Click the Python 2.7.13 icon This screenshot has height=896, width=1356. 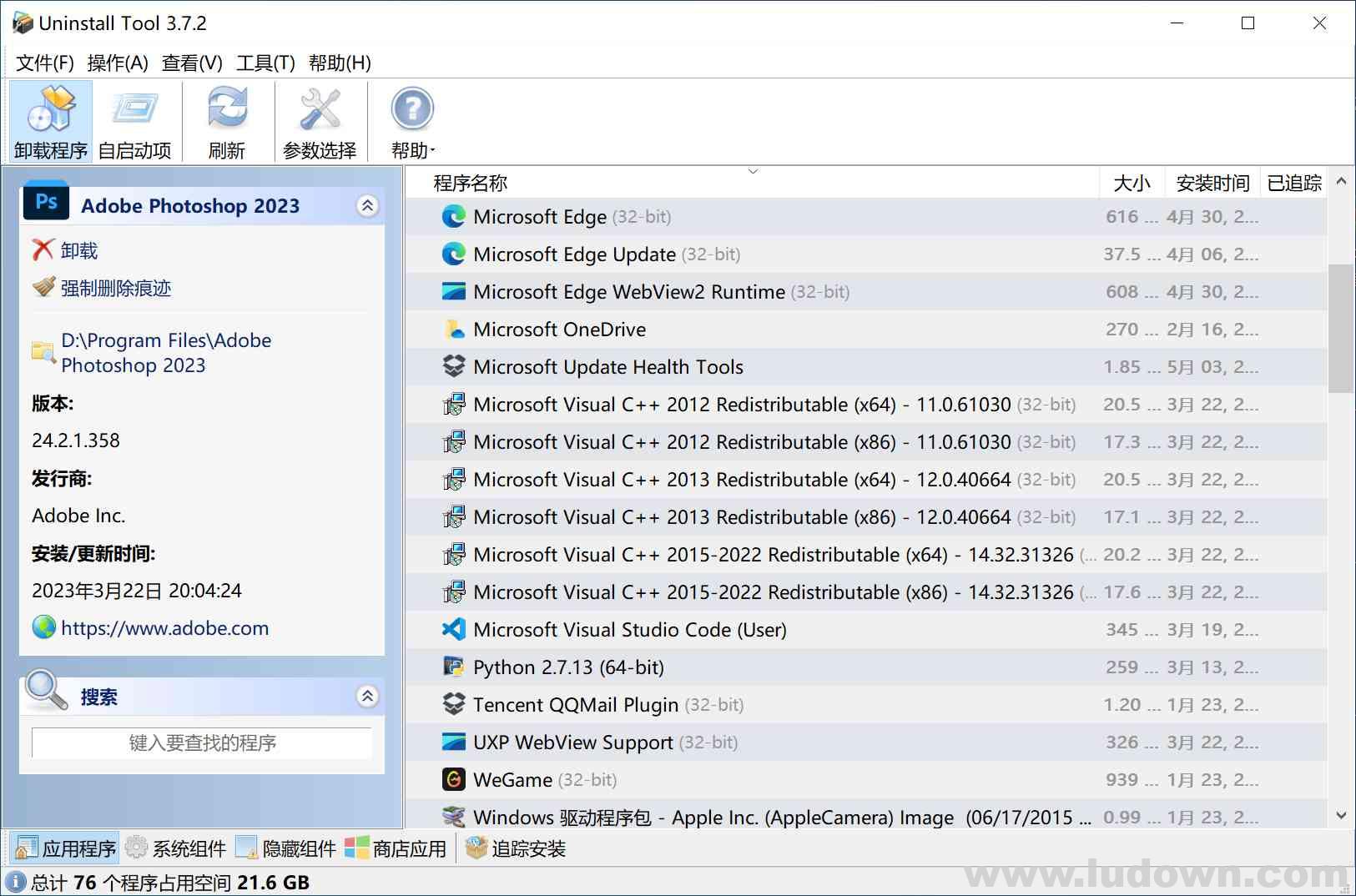453,667
